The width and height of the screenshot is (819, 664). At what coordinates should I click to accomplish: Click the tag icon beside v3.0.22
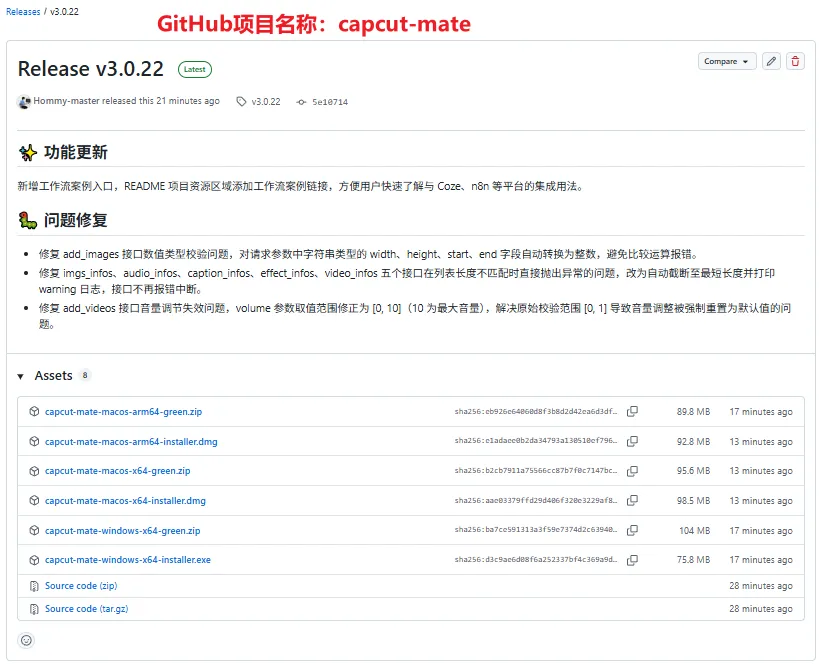[x=241, y=101]
